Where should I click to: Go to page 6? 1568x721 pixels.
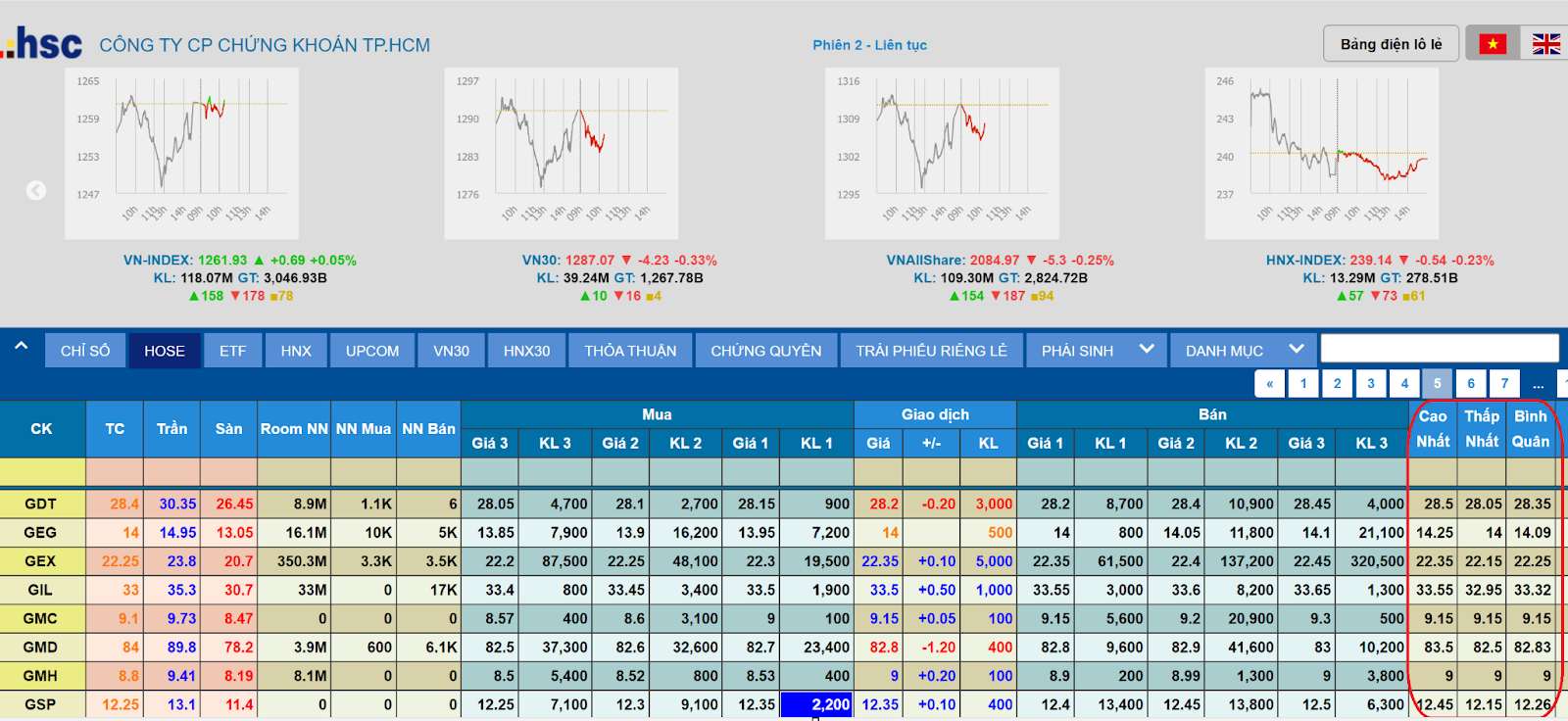[1471, 383]
